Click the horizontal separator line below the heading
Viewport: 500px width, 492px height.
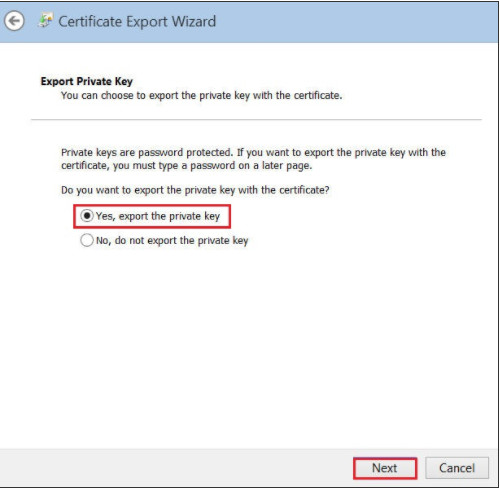tap(256, 119)
